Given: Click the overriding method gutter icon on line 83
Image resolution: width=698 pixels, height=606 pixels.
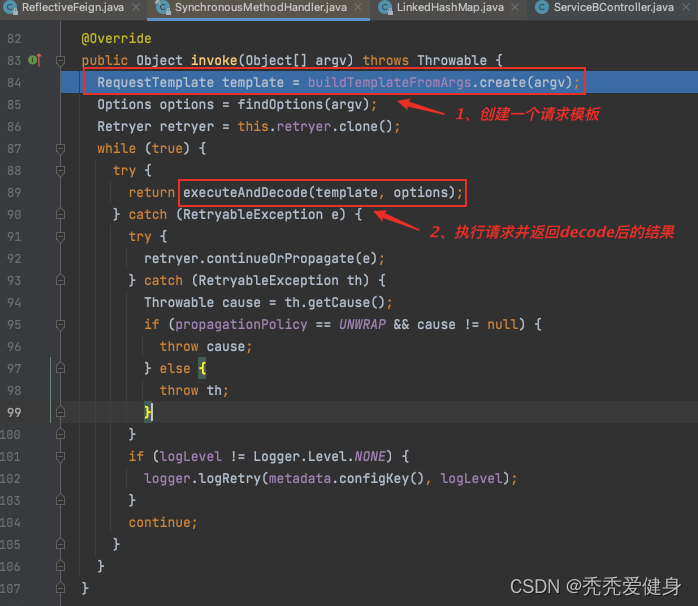Looking at the screenshot, I should coord(35,60).
